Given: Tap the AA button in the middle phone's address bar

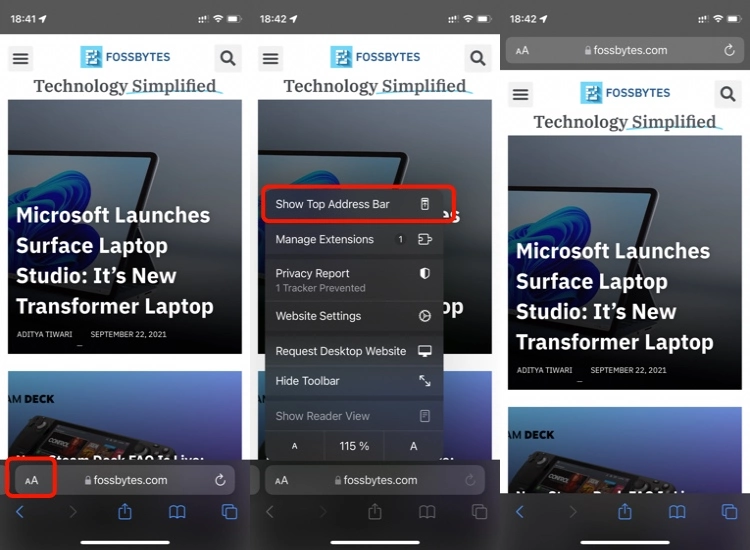Looking at the screenshot, I should [282, 480].
